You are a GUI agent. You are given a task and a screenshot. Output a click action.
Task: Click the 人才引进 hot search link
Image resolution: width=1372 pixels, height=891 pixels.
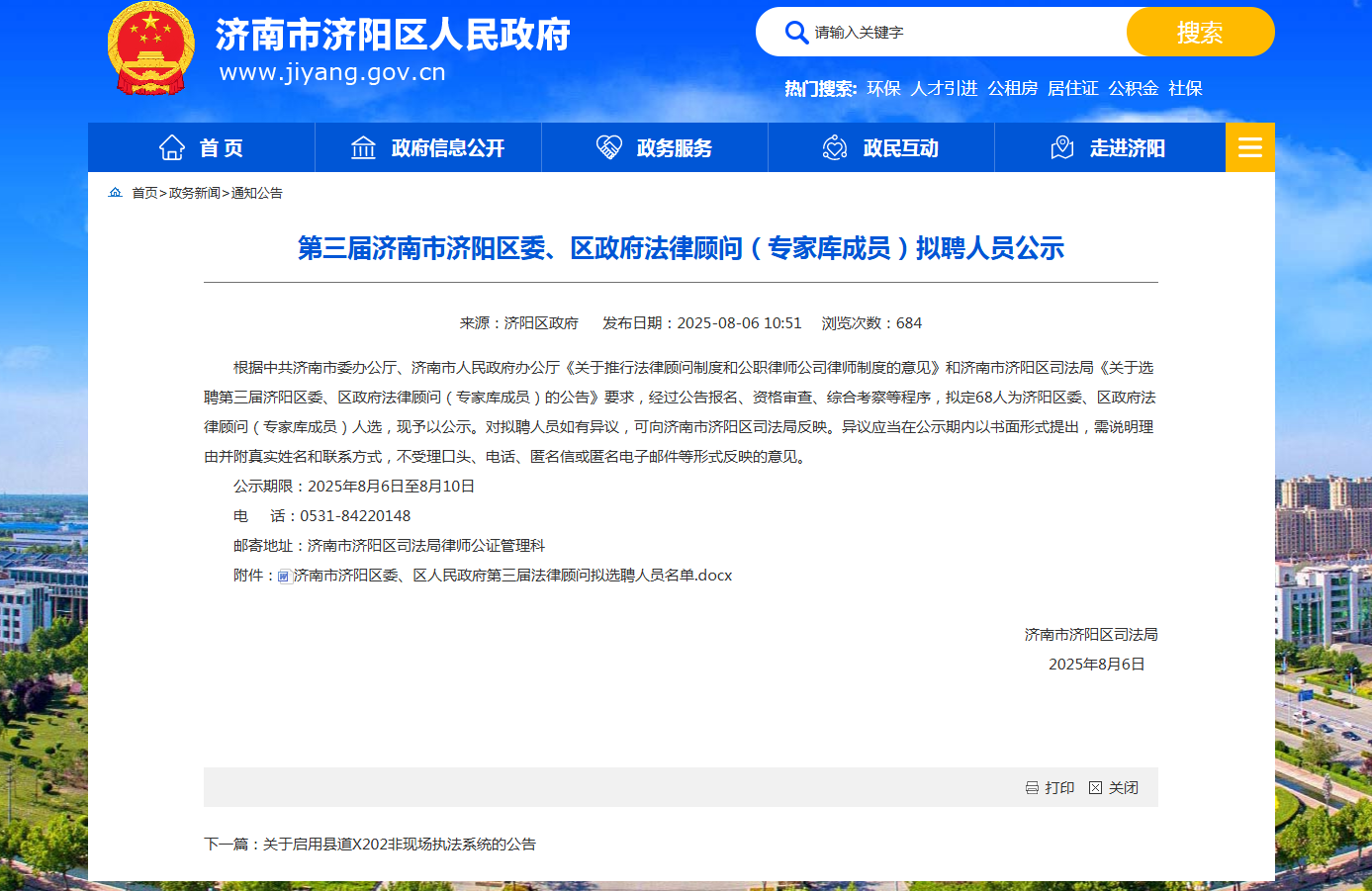pos(944,89)
